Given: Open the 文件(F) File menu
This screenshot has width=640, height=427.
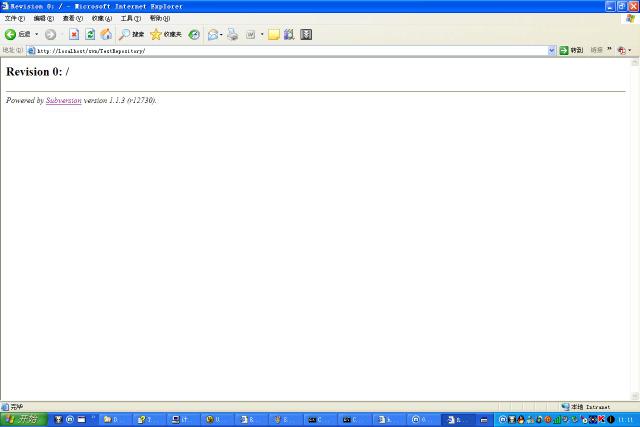Looking at the screenshot, I should (x=14, y=18).
